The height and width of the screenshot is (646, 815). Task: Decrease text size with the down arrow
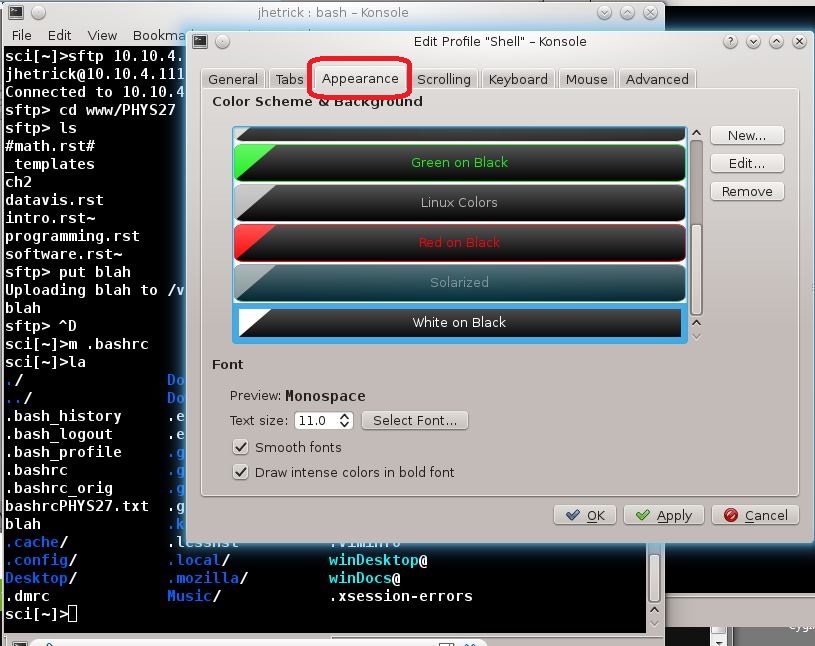[x=345, y=425]
